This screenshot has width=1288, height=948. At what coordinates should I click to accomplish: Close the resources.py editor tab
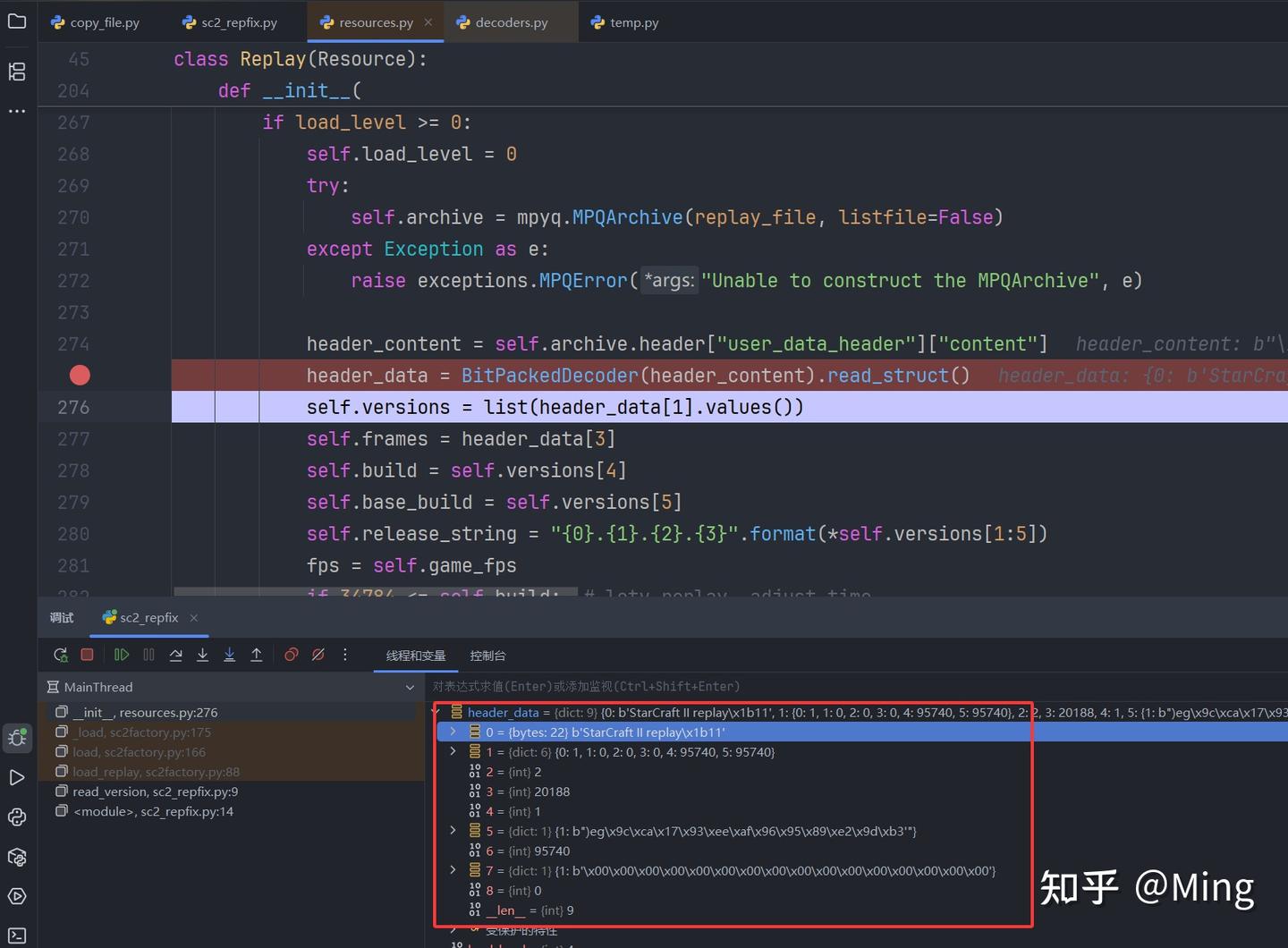(x=428, y=22)
